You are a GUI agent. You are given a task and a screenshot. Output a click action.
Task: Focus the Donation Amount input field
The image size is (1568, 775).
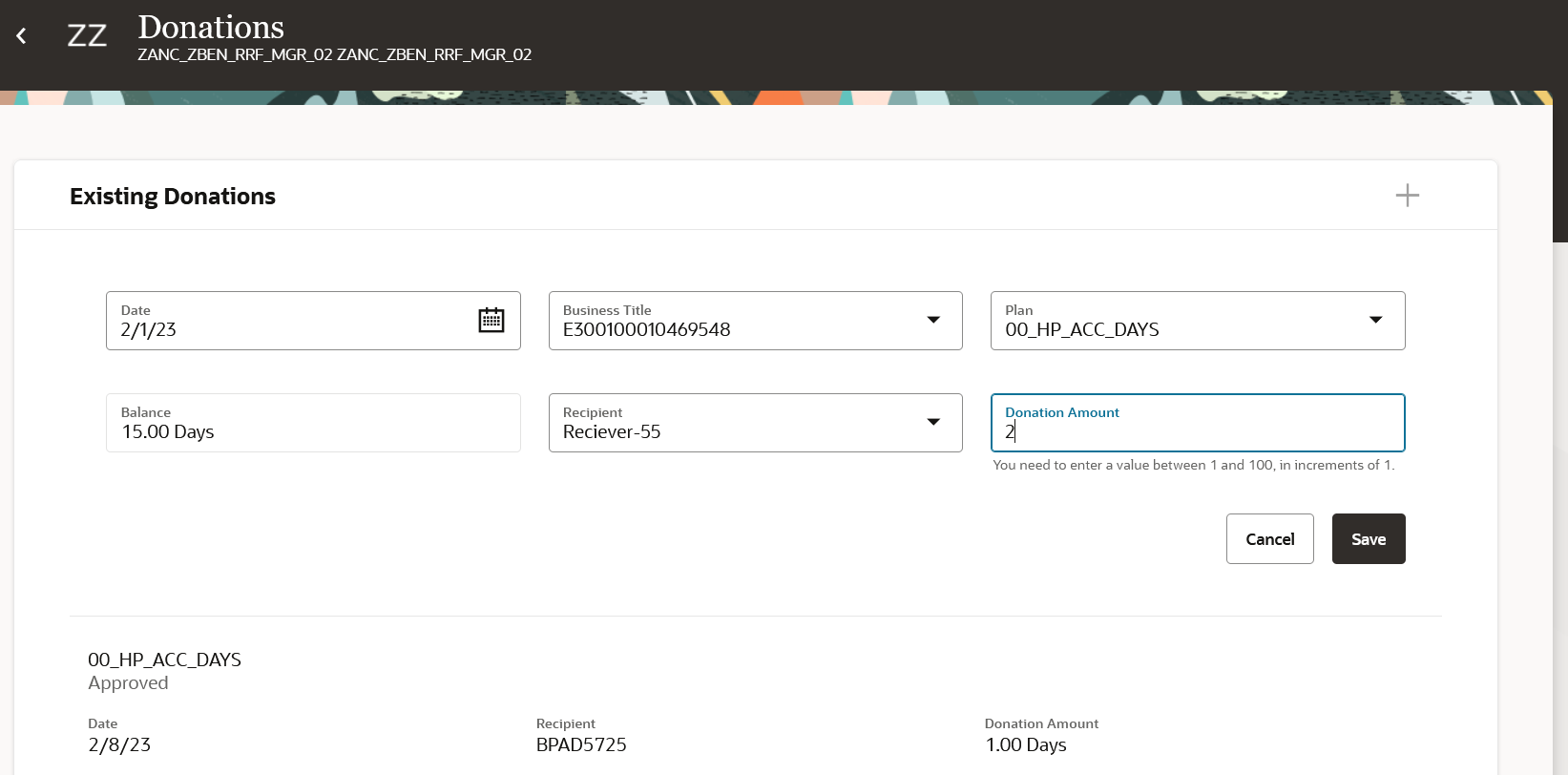pyautogui.click(x=1197, y=431)
